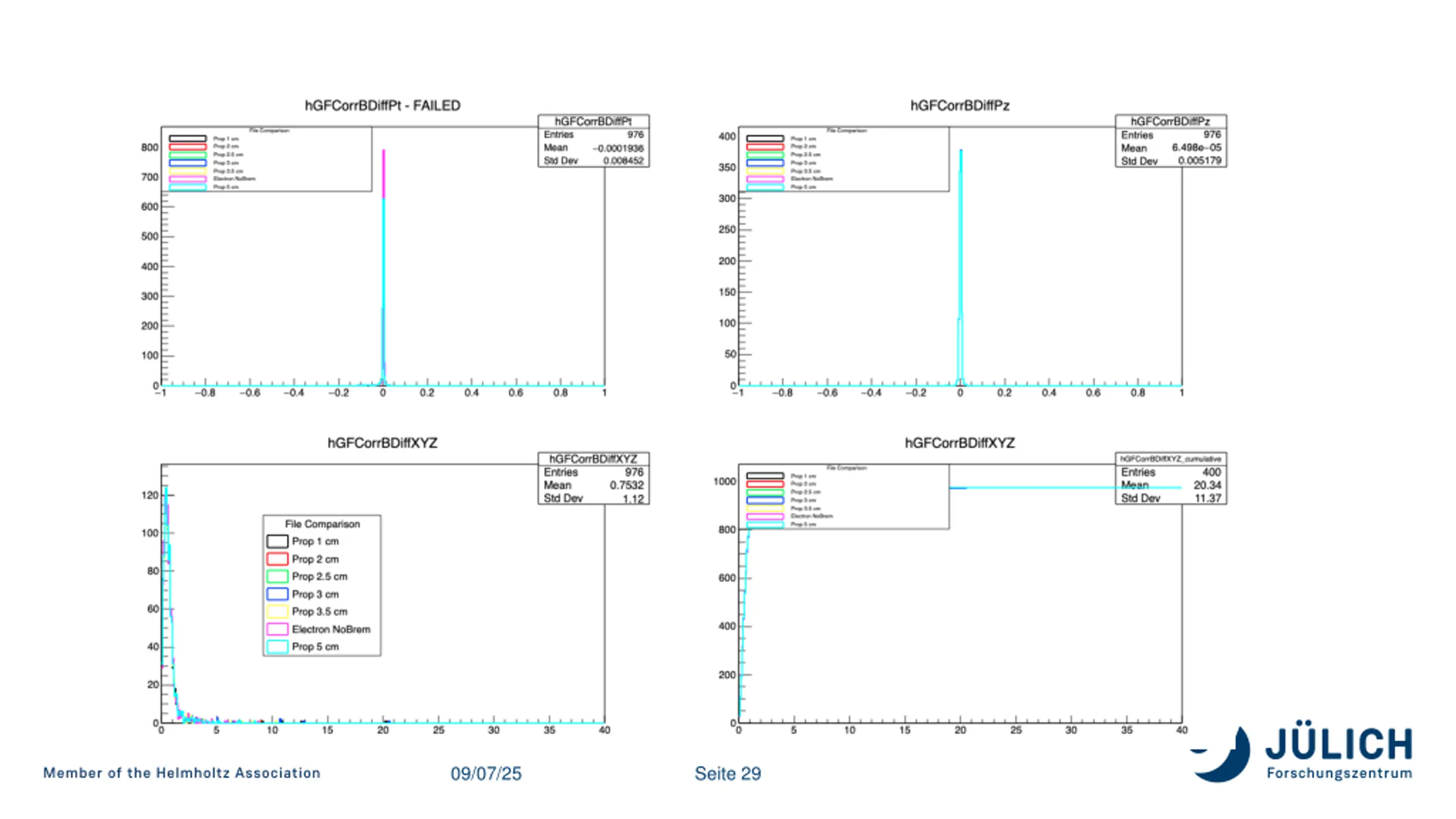
Task: Select the hGFCorrBDiffPz plot title
Action: (959, 105)
